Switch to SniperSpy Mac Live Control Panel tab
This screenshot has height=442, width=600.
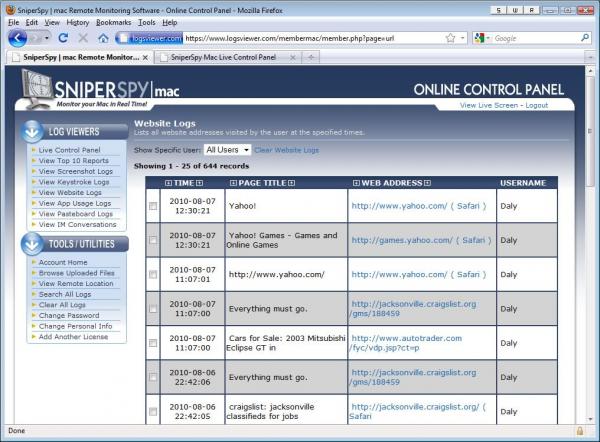227,57
